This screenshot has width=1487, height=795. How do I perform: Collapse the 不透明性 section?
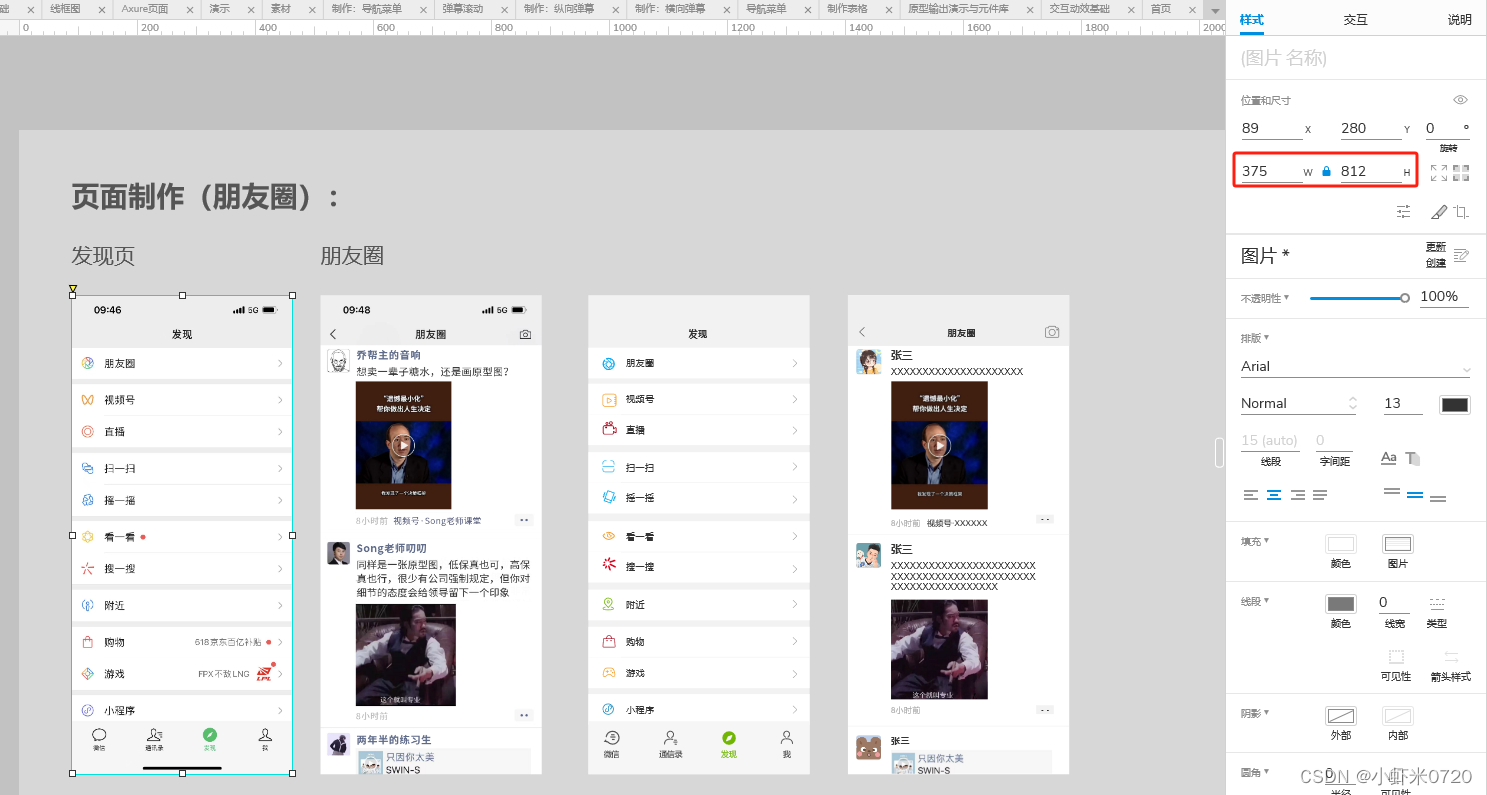pos(1265,297)
